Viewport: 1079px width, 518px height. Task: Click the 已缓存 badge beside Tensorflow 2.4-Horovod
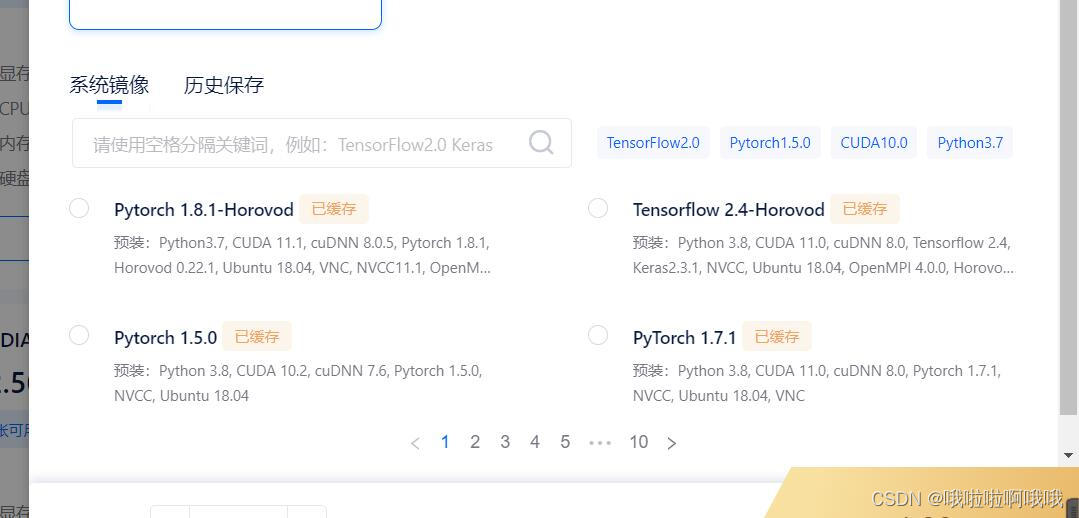click(x=865, y=209)
